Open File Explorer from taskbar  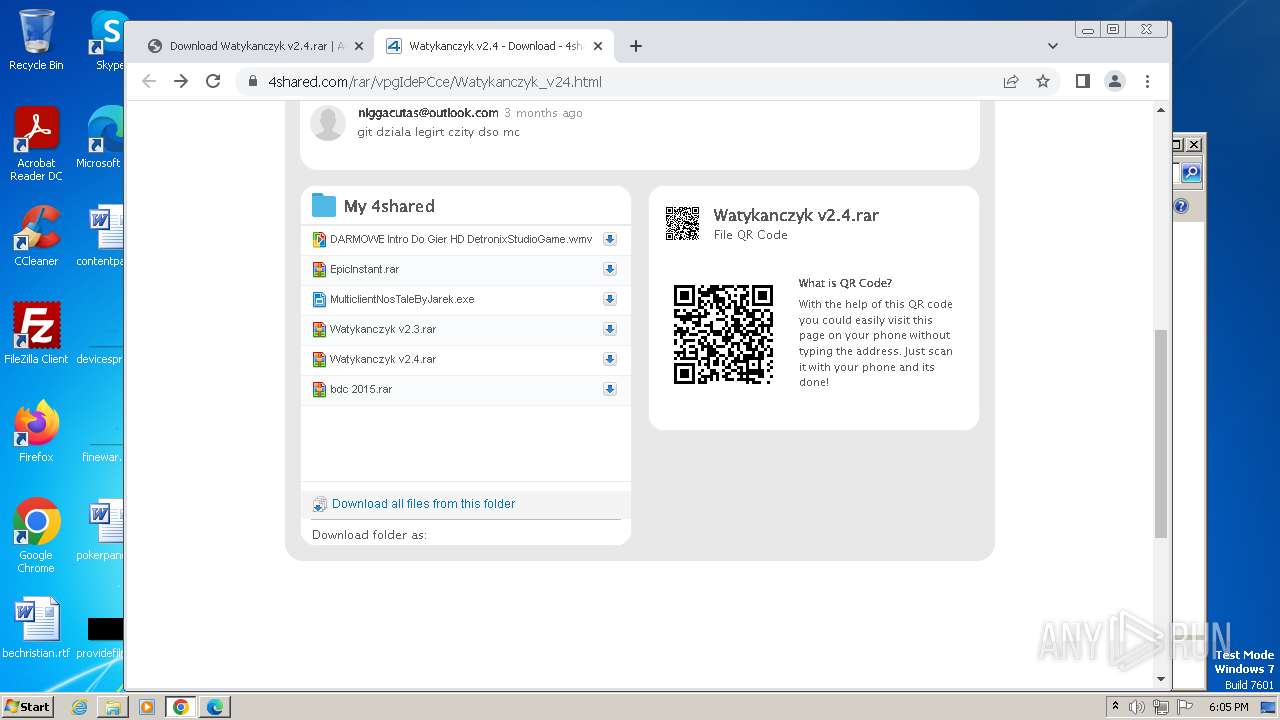coord(113,707)
